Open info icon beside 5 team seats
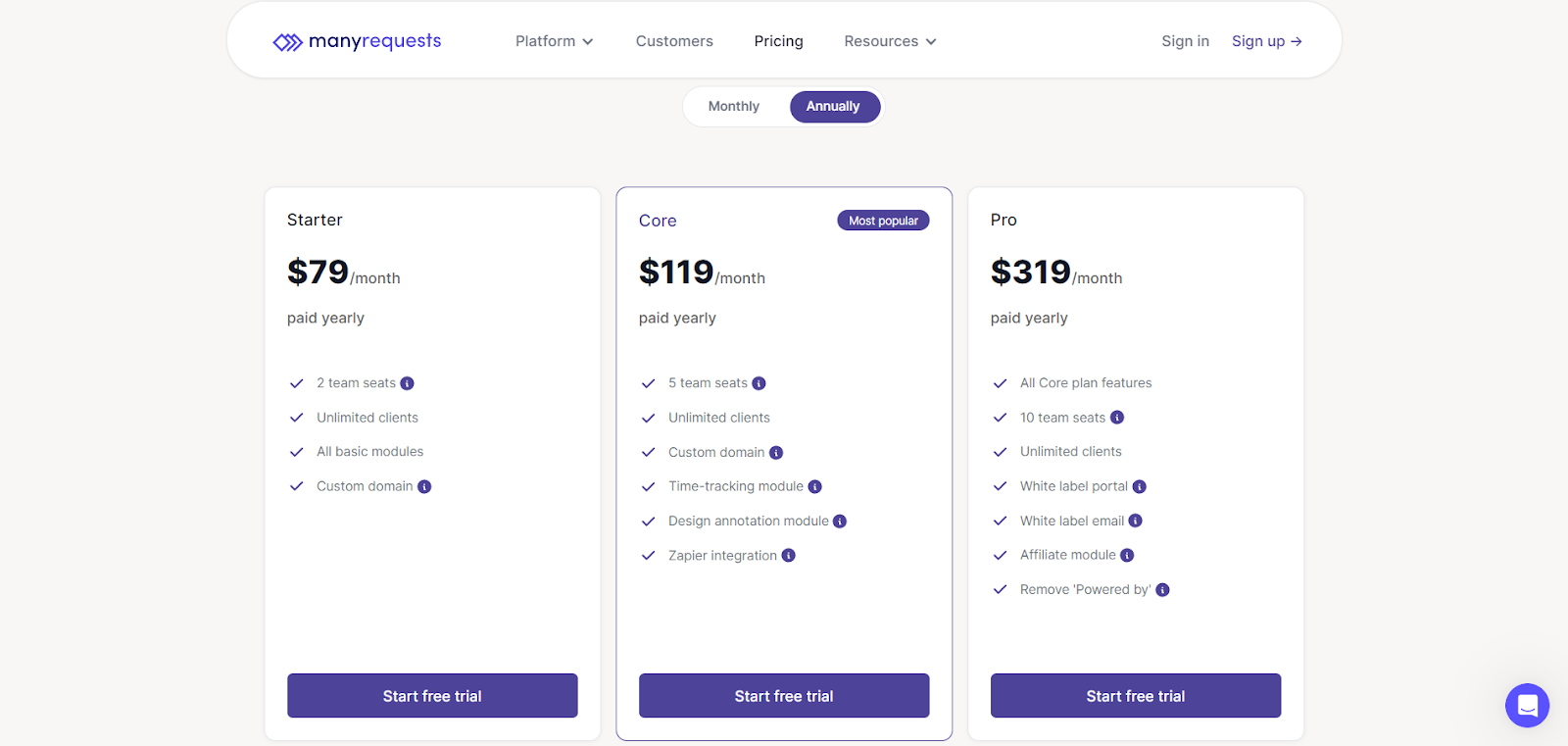Viewport: 1568px width, 746px height. click(760, 383)
